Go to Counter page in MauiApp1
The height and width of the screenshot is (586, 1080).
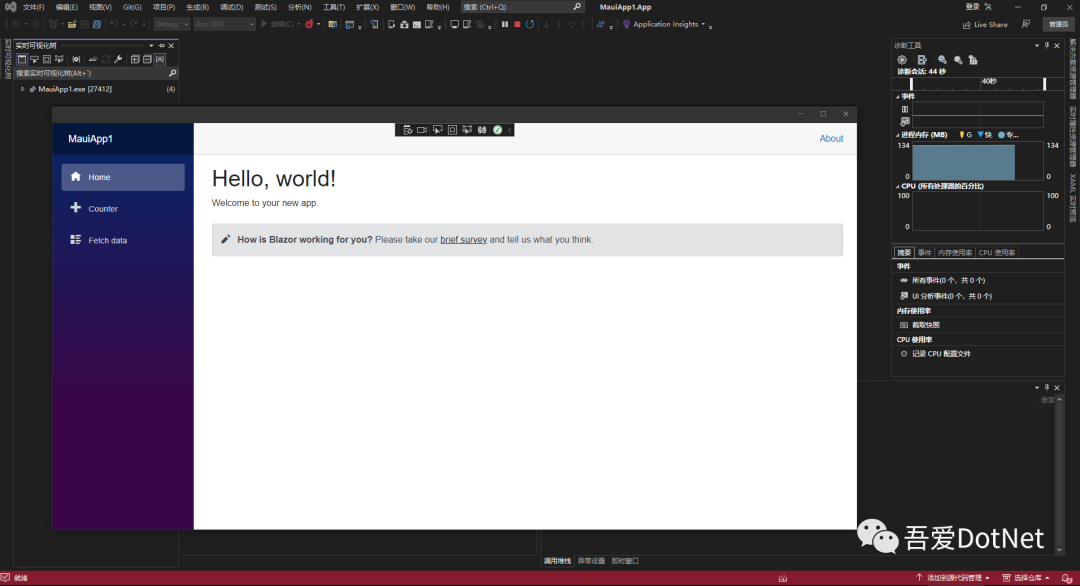click(123, 209)
